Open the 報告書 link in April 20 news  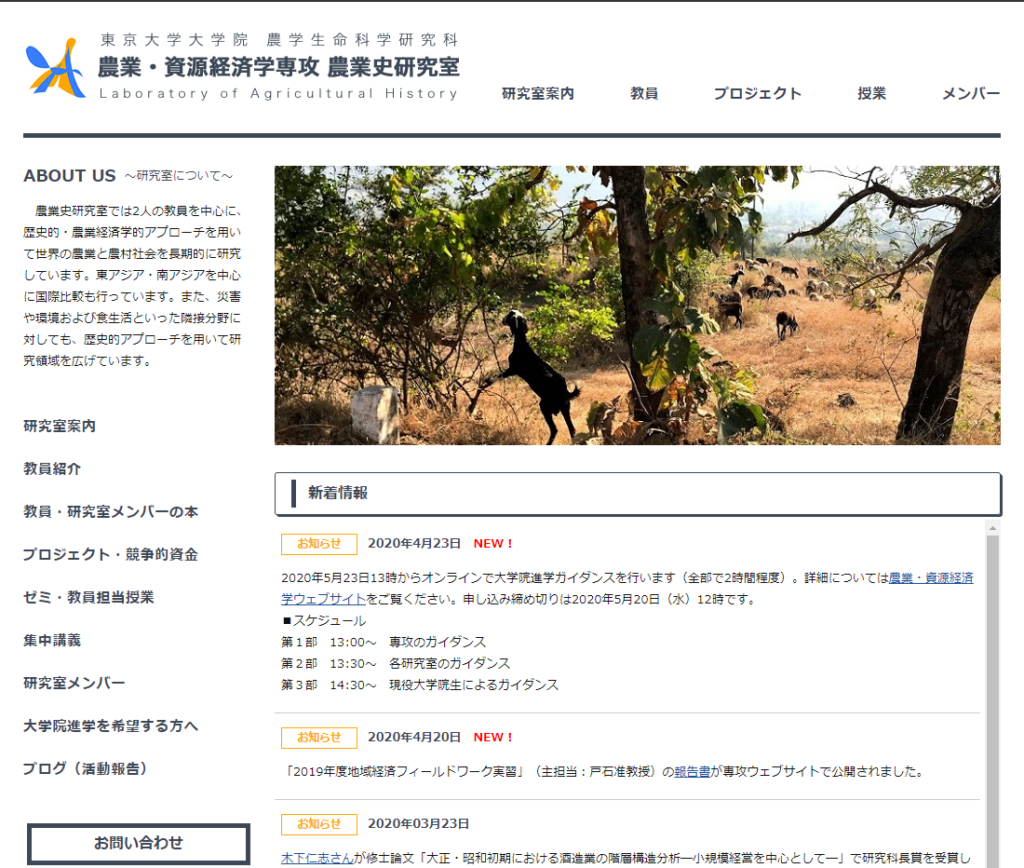pos(692,771)
